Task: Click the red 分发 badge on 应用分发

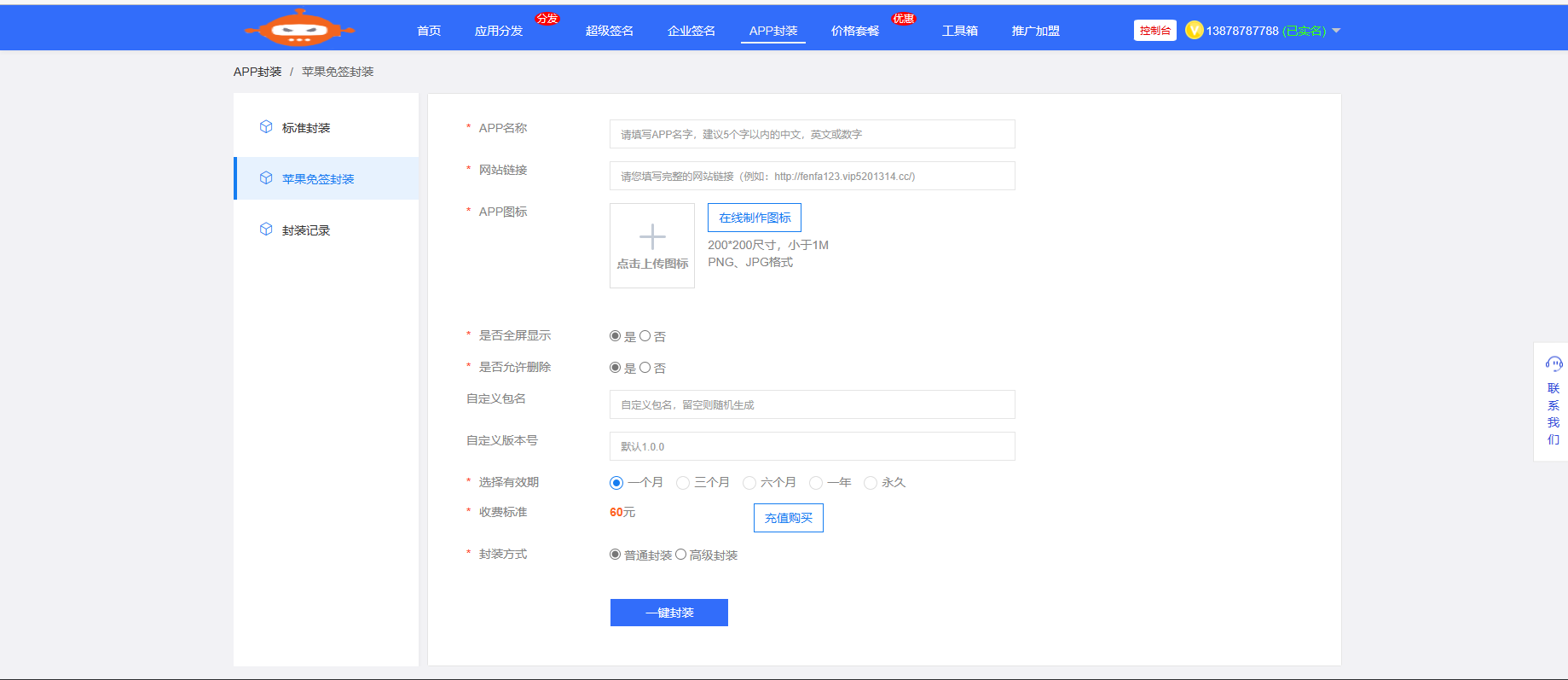Action: pos(547,19)
